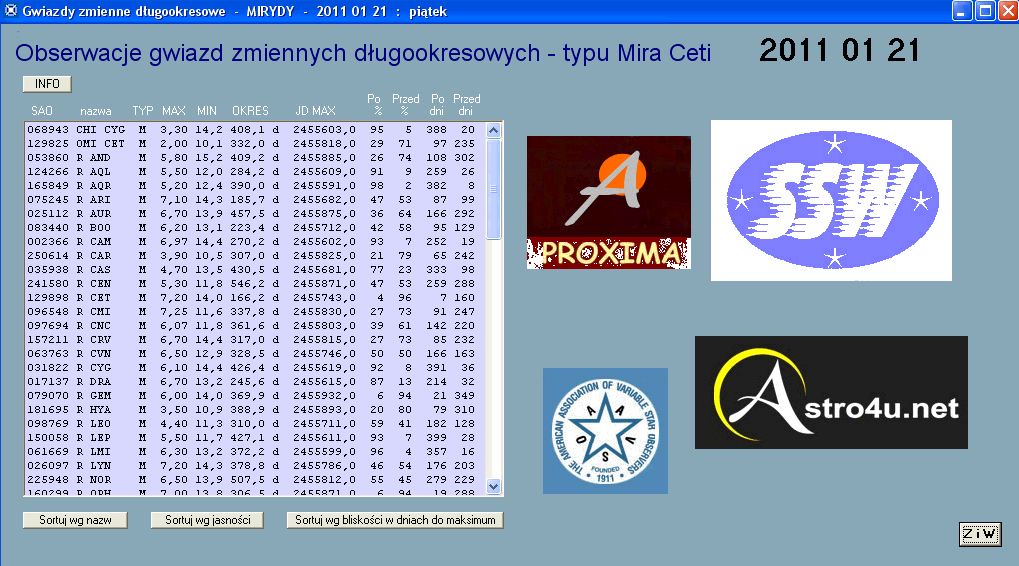Close the MIRYDY window
The image size is (1019, 566).
pyautogui.click(x=1009, y=11)
